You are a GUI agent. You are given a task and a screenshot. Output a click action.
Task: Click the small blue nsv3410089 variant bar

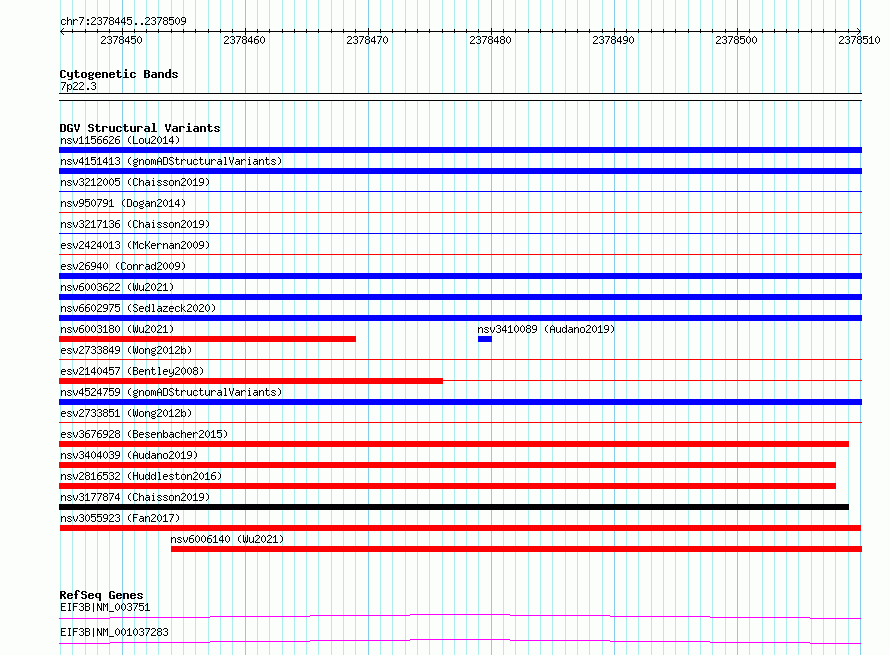click(x=485, y=339)
